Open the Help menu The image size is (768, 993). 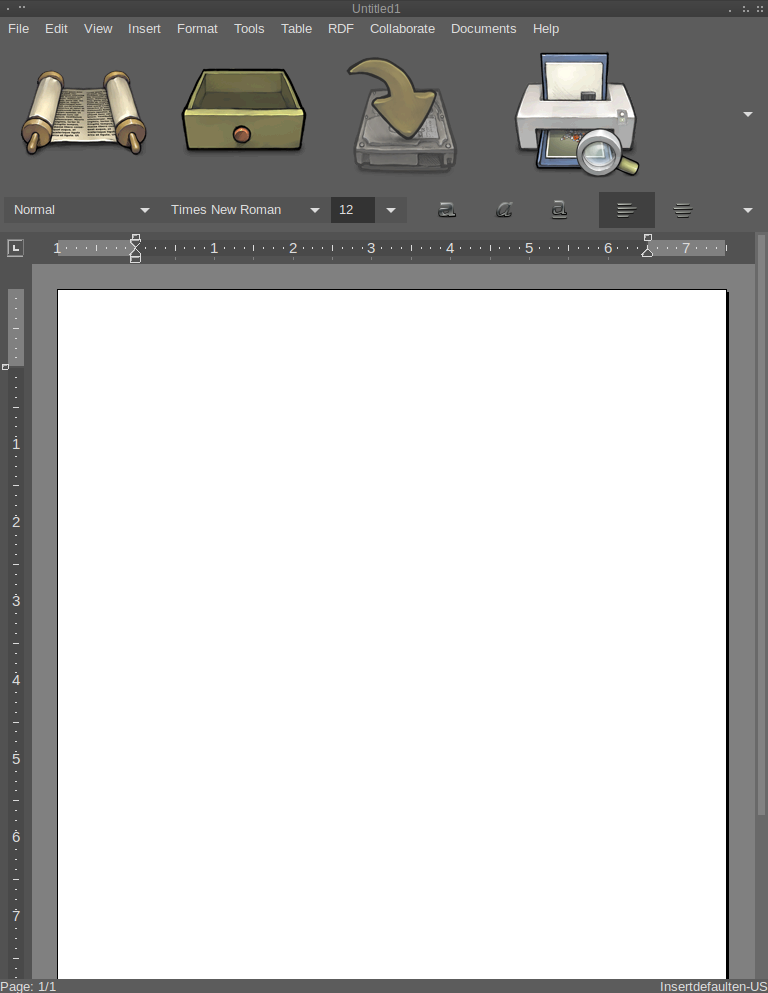(x=545, y=28)
